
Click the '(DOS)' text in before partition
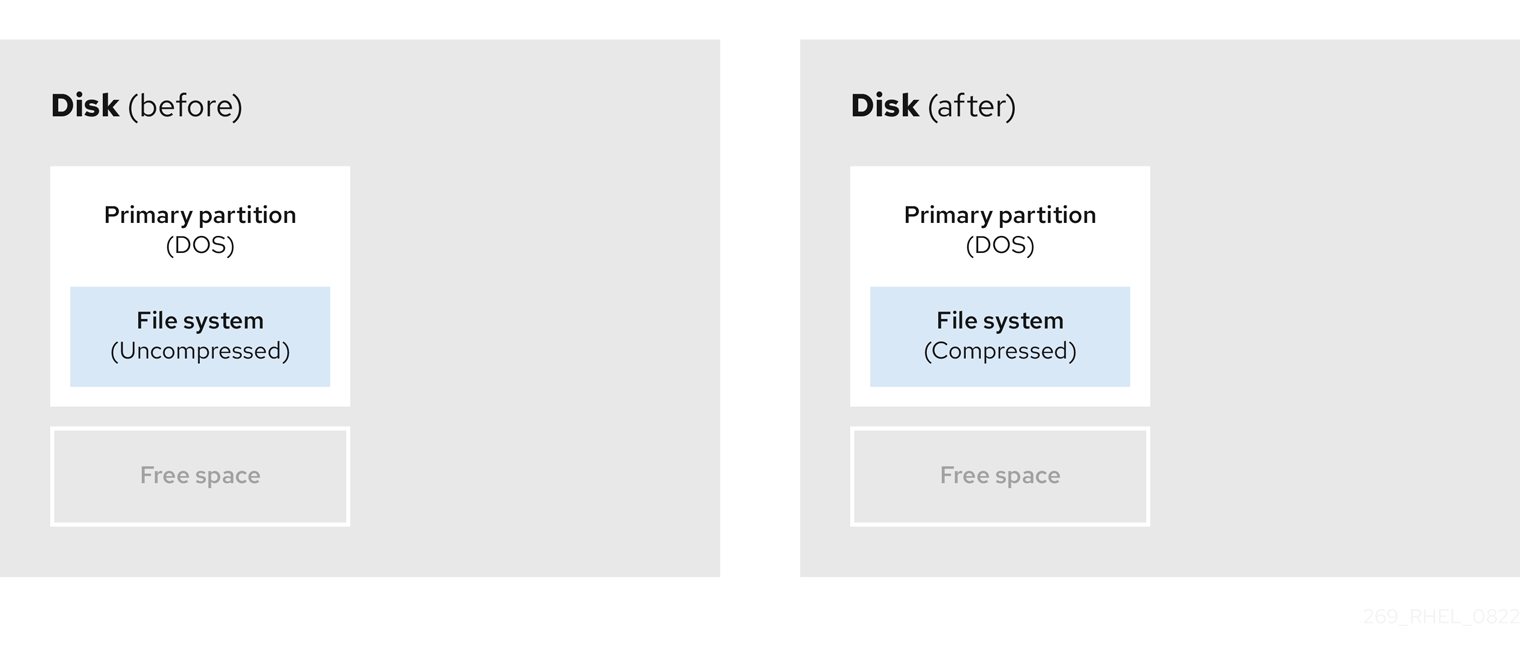(x=200, y=246)
